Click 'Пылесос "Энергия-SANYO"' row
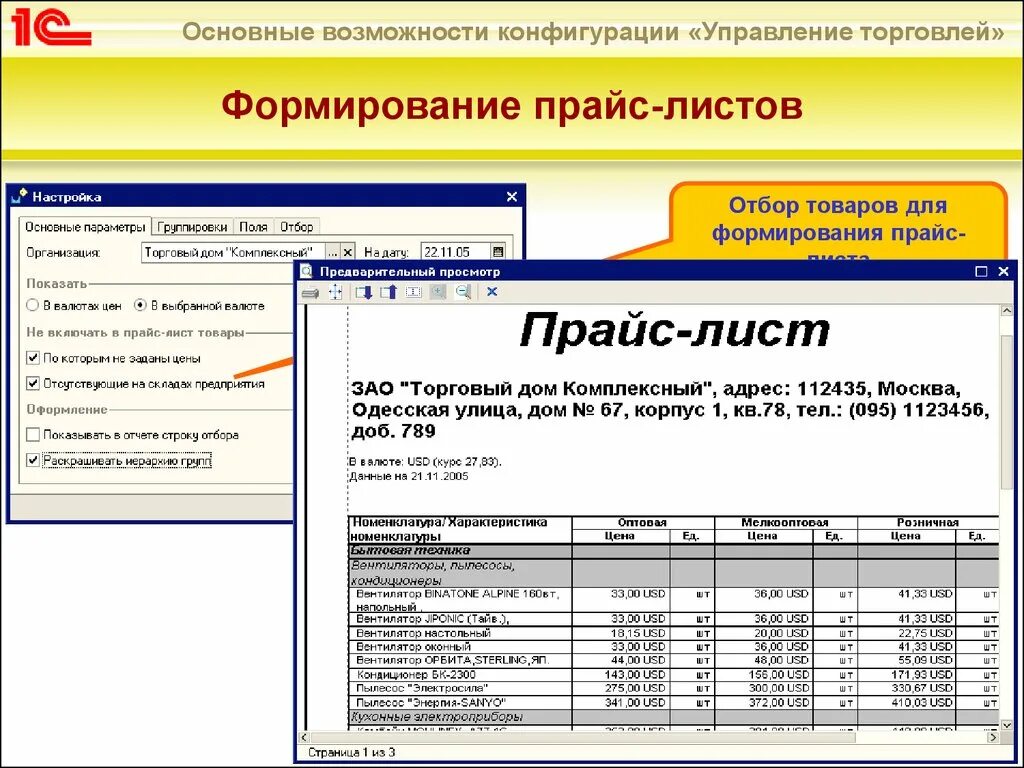The width and height of the screenshot is (1024, 768). click(x=673, y=703)
